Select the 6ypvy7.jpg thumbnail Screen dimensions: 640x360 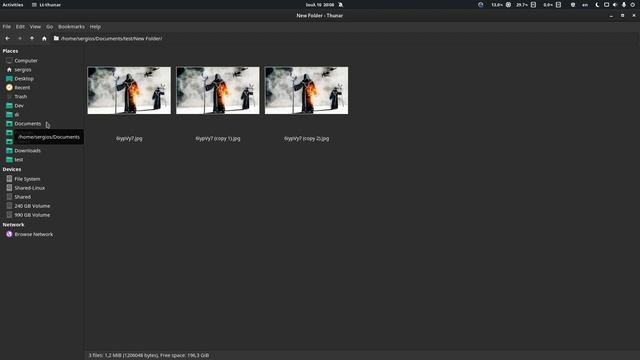point(129,90)
